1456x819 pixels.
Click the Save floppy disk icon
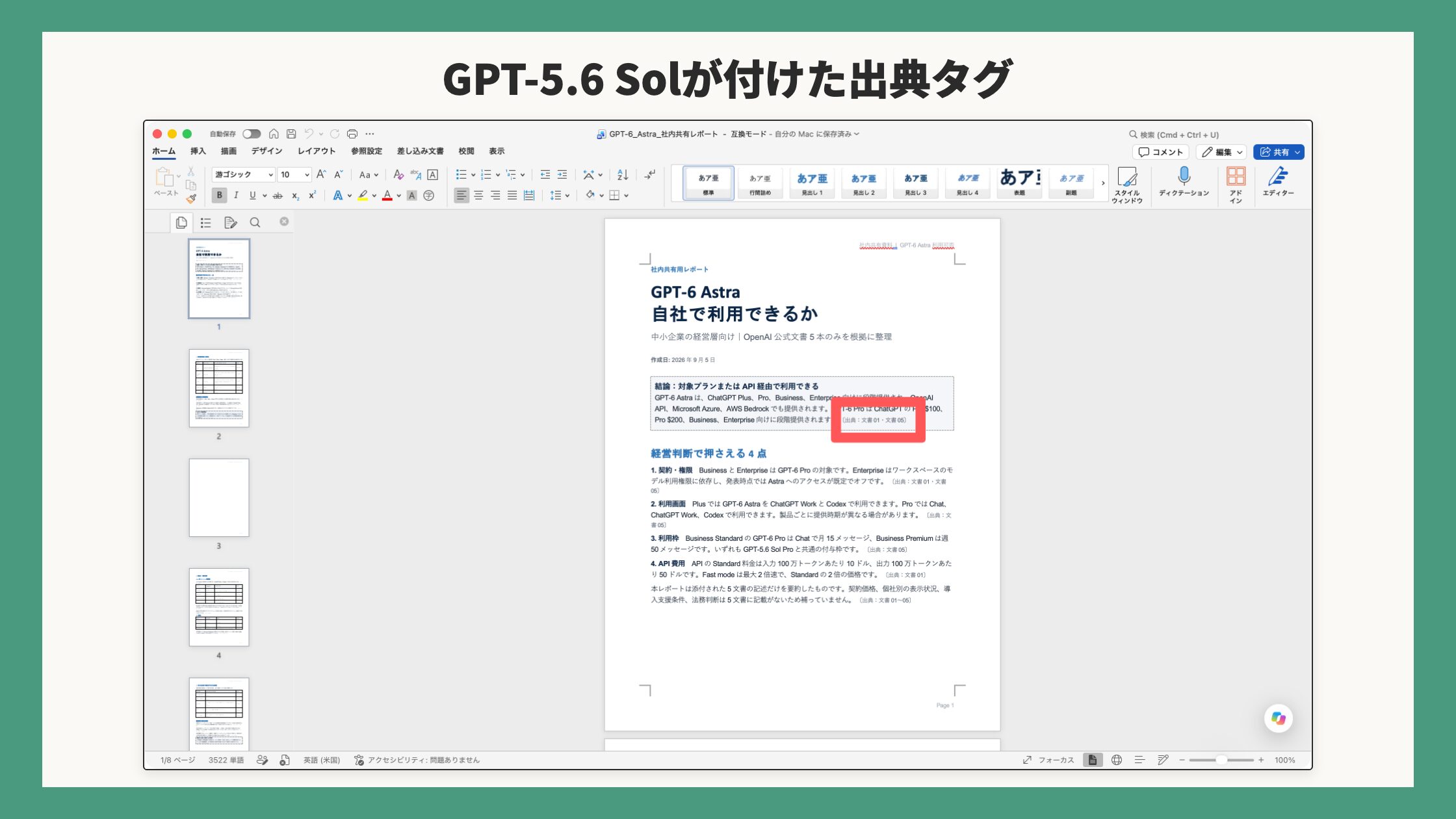point(291,134)
